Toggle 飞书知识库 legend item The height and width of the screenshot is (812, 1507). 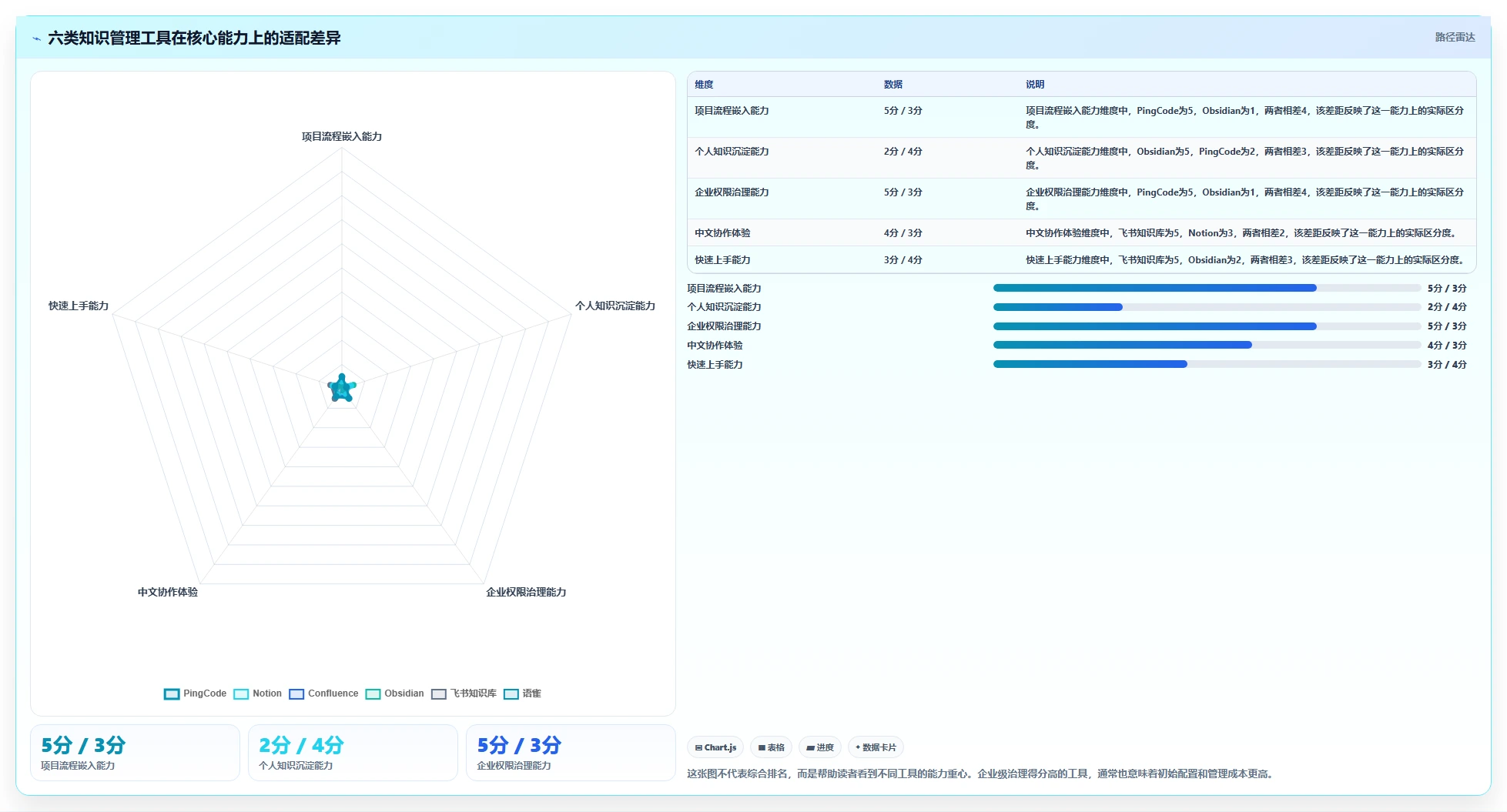tap(464, 693)
